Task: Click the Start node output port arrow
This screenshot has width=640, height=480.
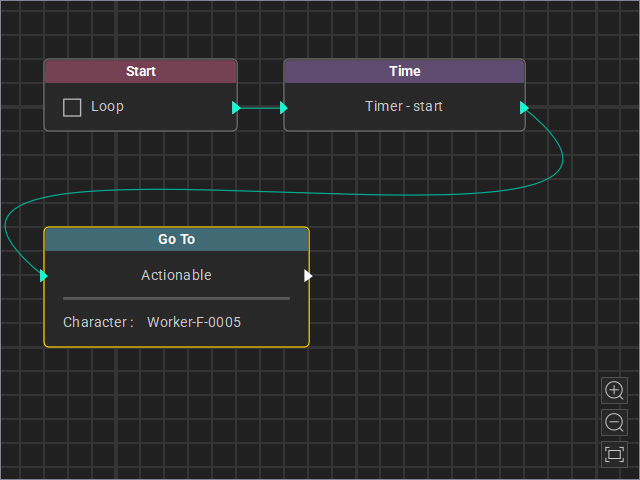Action: pyautogui.click(x=236, y=108)
